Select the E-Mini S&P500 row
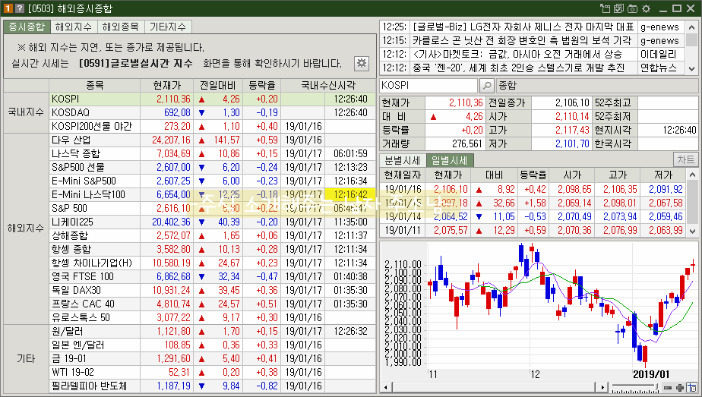Viewport: 702px width, 397px height. coord(213,181)
